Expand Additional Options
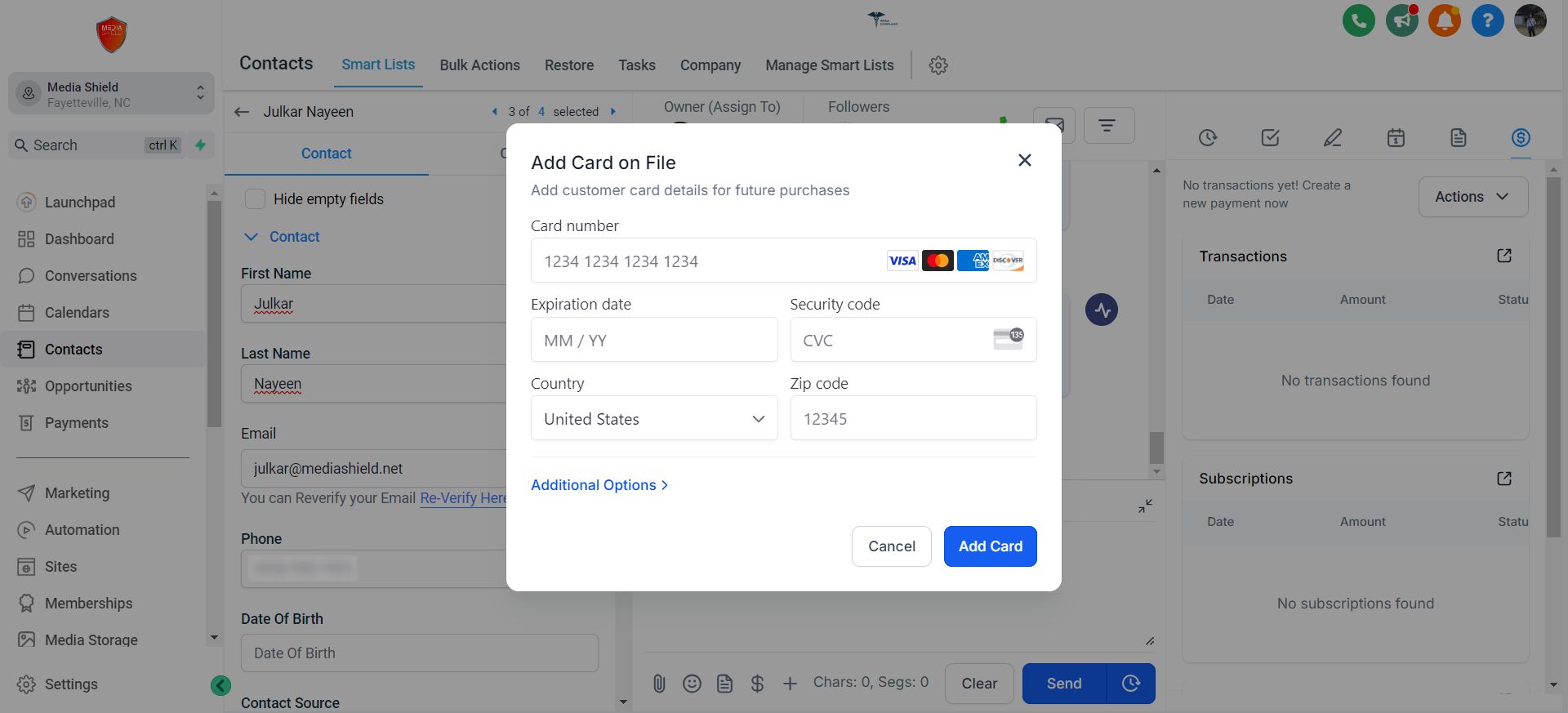Viewport: 1568px width, 713px height. 599,485
